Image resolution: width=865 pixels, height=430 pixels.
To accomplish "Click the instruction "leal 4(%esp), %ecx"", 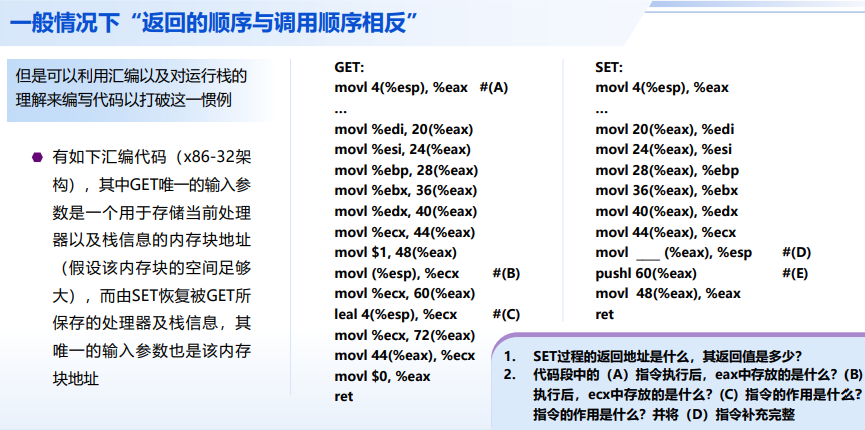I will (396, 315).
